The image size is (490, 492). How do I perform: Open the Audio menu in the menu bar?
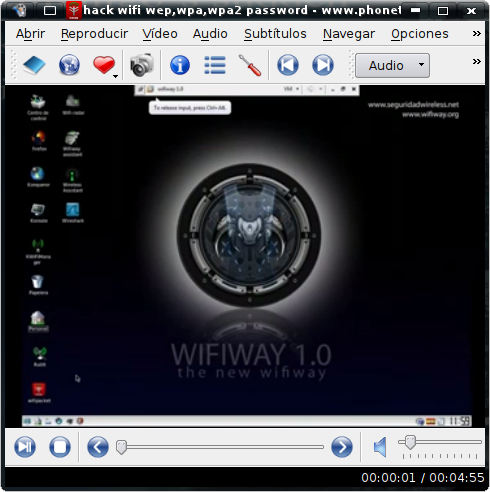point(210,34)
